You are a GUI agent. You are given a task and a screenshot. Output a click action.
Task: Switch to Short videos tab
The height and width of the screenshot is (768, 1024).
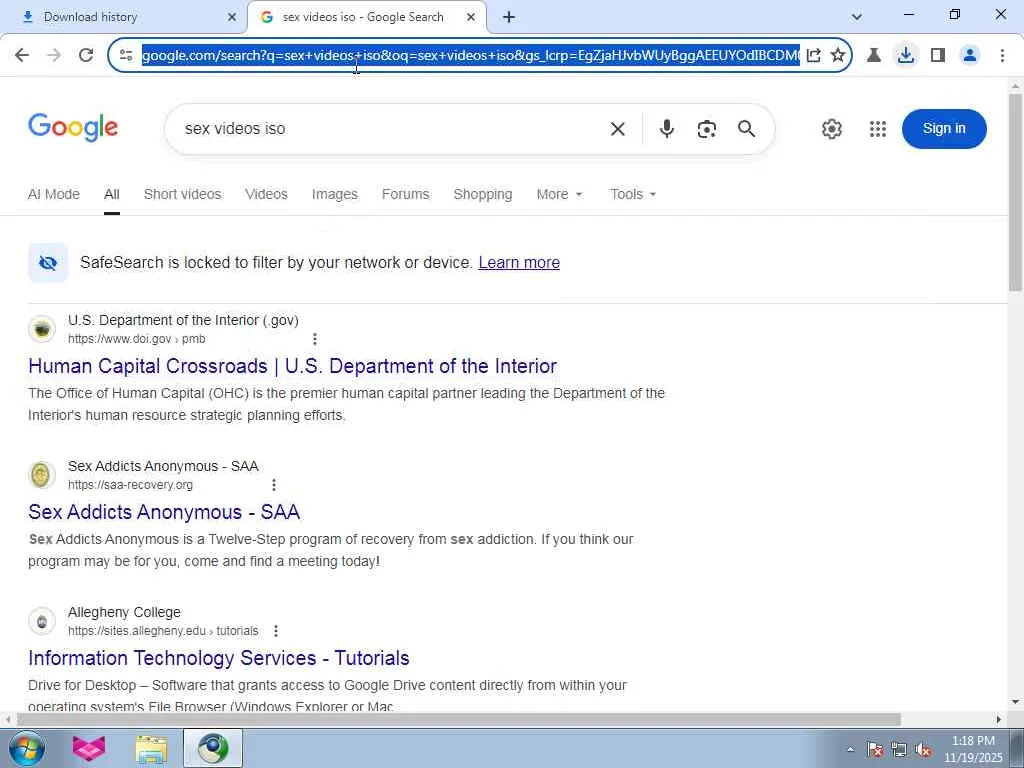182,195
